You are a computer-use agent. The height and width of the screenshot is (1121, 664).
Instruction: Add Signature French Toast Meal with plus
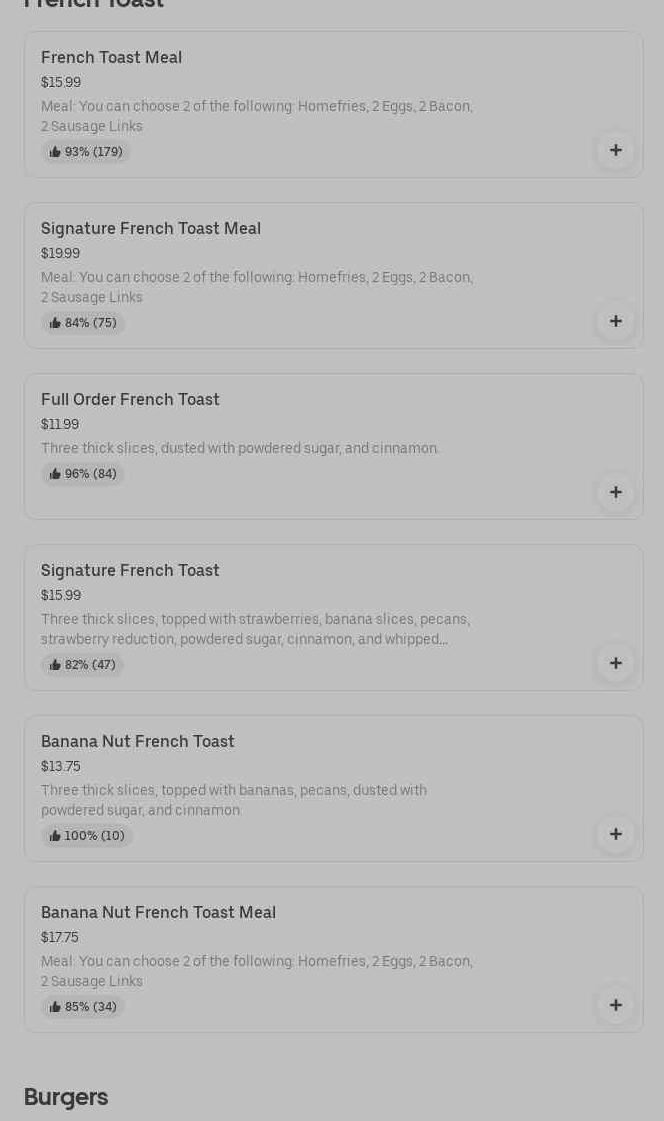(x=615, y=321)
